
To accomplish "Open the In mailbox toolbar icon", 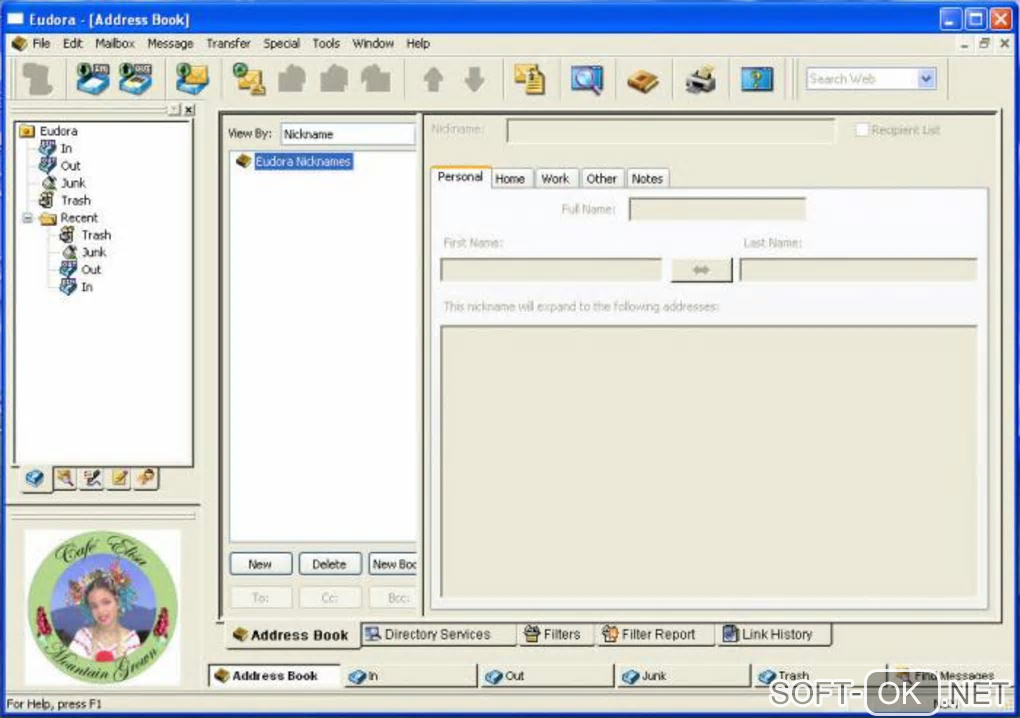I will 92,79.
